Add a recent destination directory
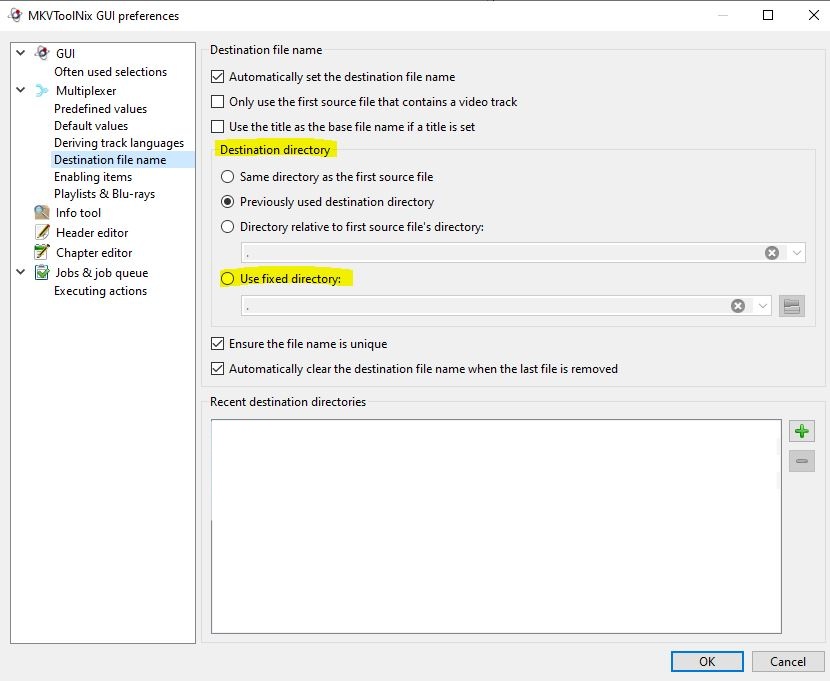 pyautogui.click(x=801, y=431)
